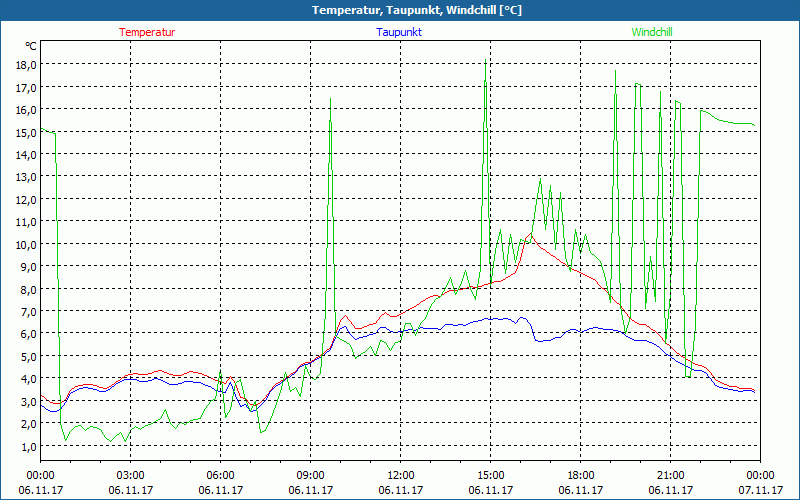Image resolution: width=800 pixels, height=500 pixels.
Task: Select the 18,0 y-axis value label
Action: point(24,64)
